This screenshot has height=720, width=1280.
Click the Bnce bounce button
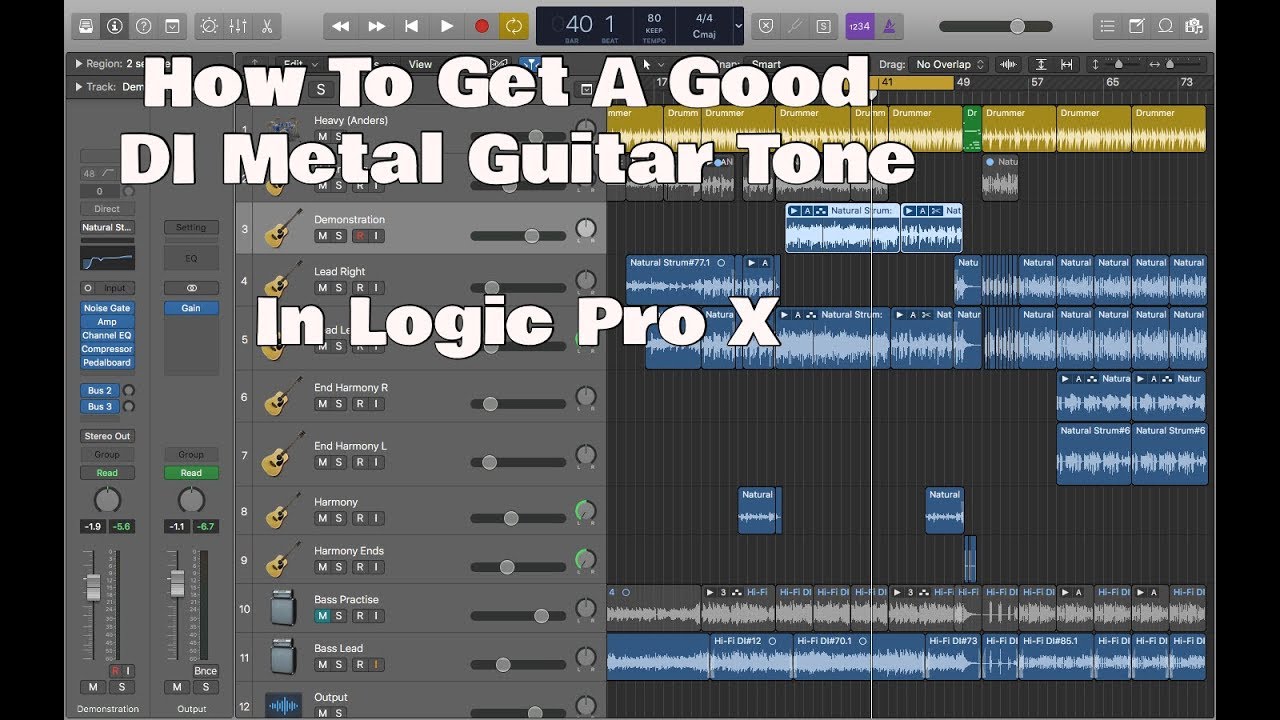205,671
